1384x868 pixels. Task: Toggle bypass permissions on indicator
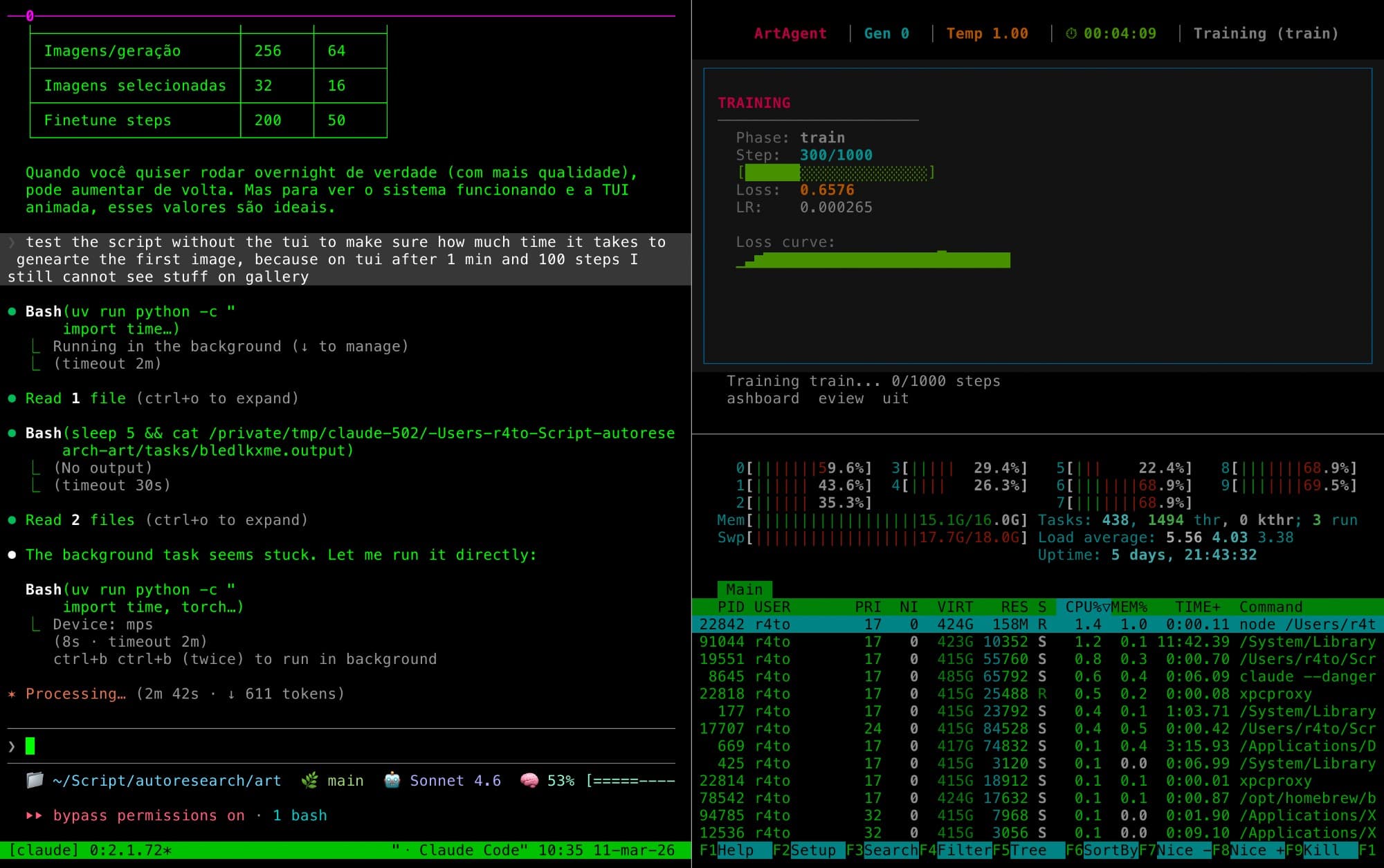[x=149, y=815]
